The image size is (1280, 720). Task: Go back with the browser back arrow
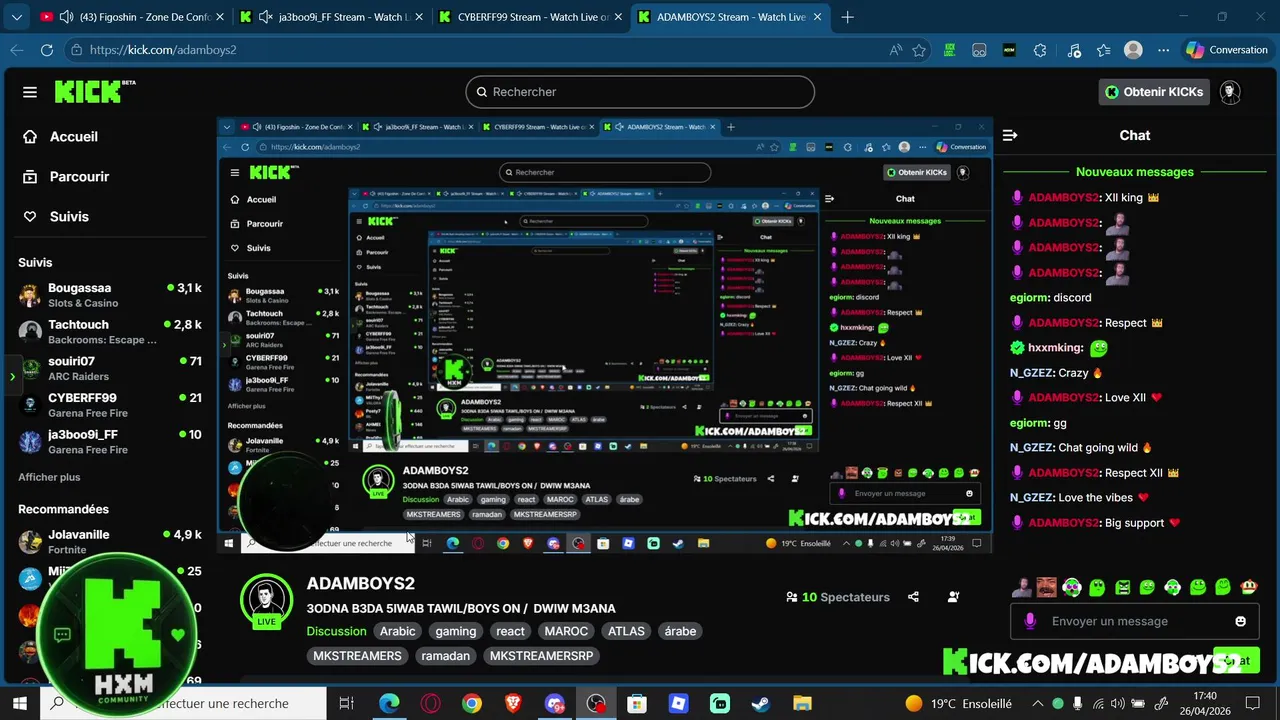click(x=17, y=50)
